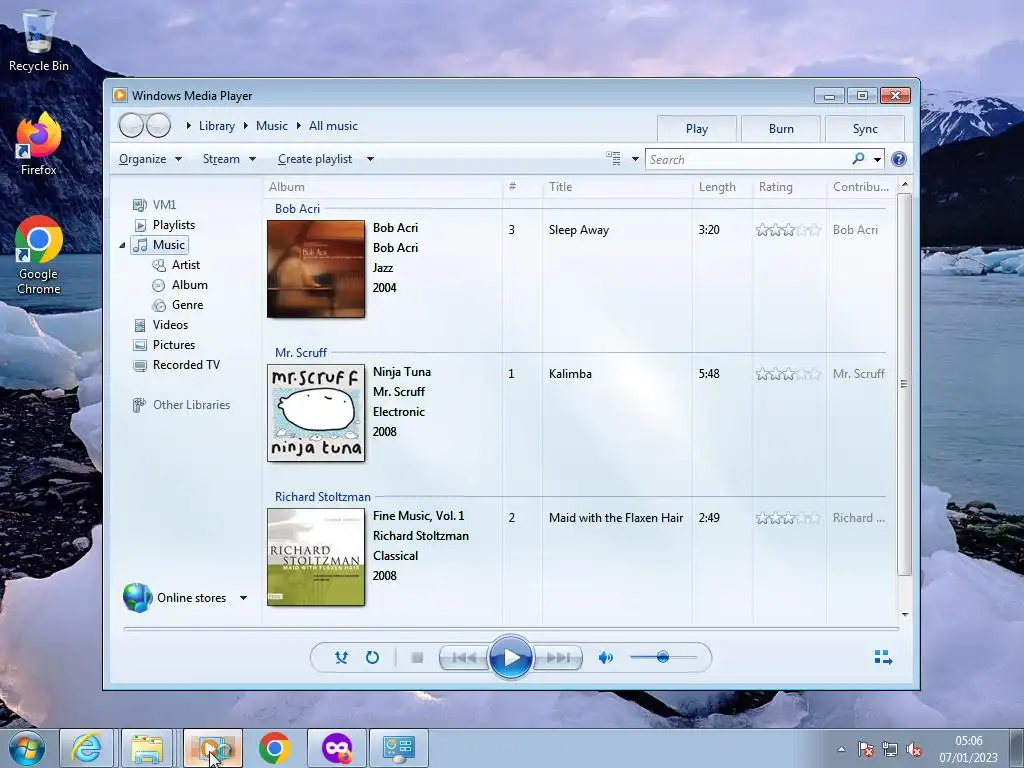Click the Ninja Tuna album cover
The width and height of the screenshot is (1024, 768).
tap(316, 413)
